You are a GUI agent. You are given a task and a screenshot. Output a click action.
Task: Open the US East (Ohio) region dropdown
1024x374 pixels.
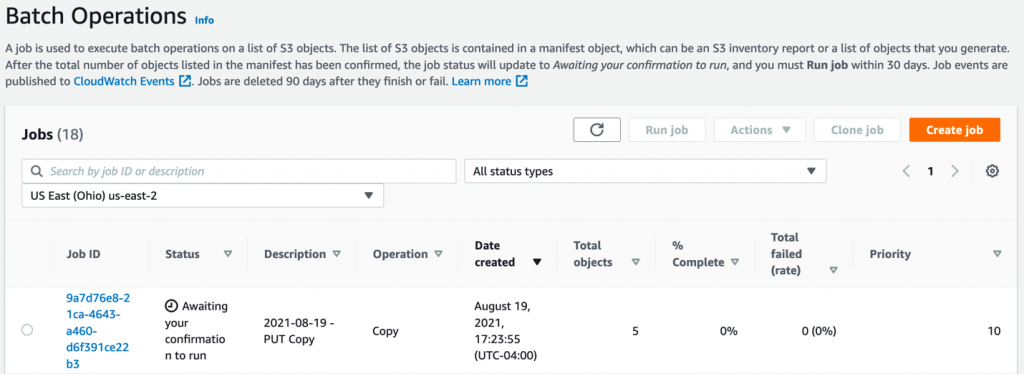tap(202, 195)
